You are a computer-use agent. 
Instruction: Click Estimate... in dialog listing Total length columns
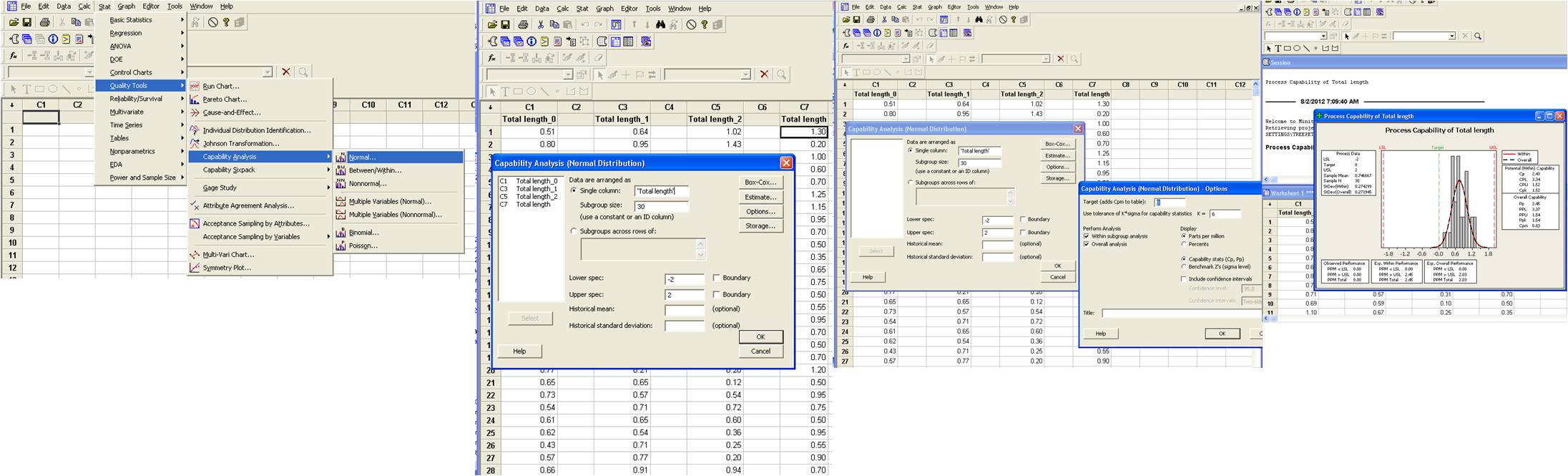[760, 197]
